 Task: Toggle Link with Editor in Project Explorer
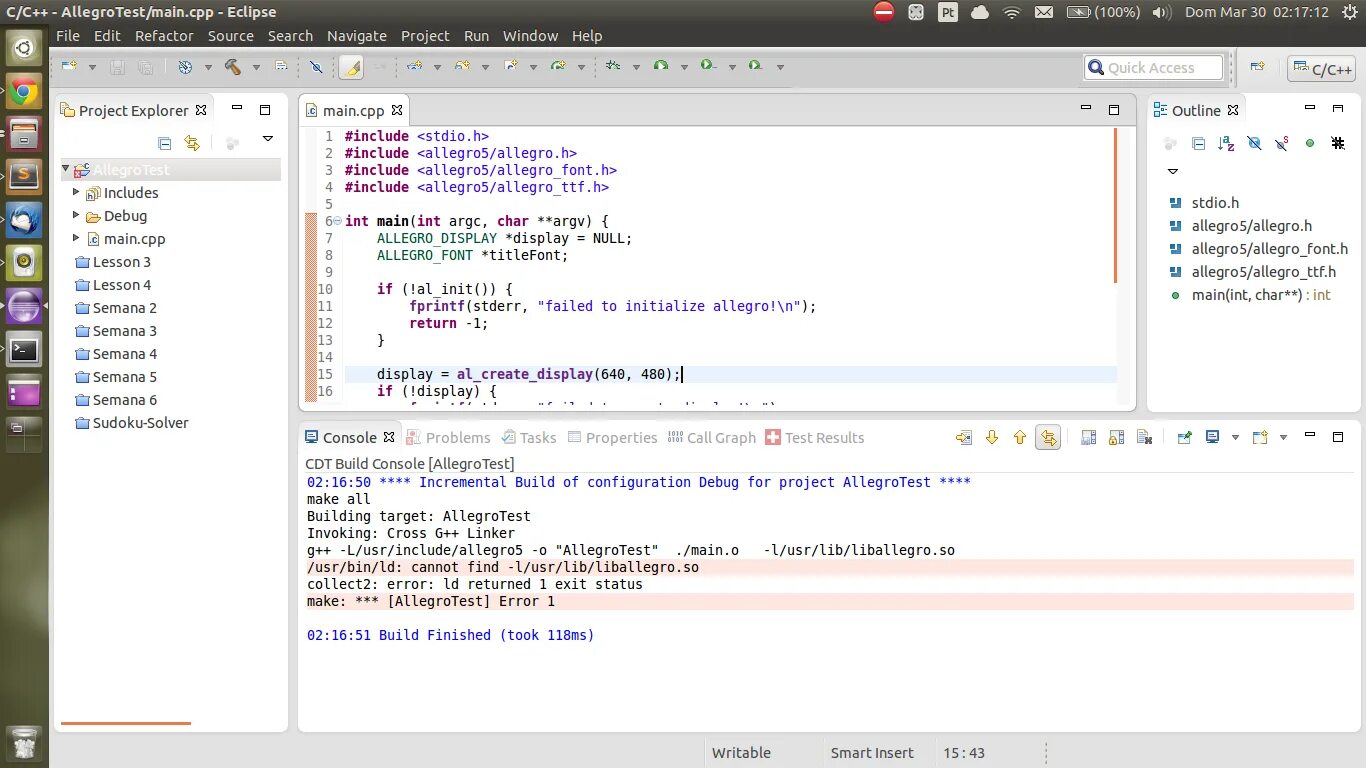pyautogui.click(x=192, y=143)
